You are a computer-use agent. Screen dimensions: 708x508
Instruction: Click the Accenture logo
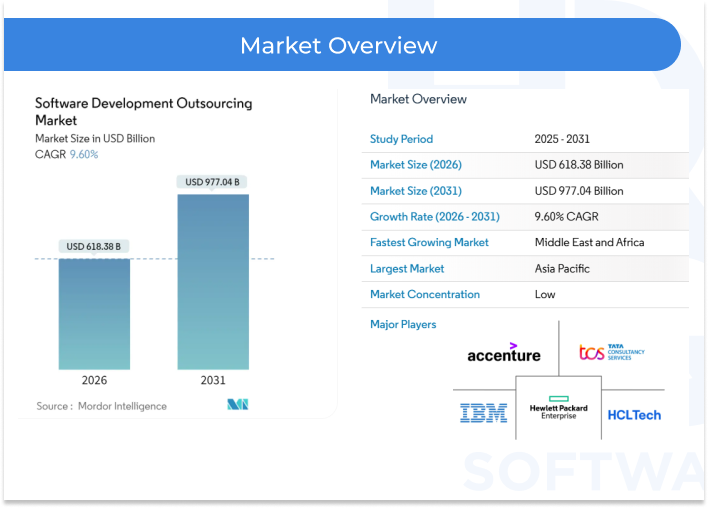tap(503, 353)
